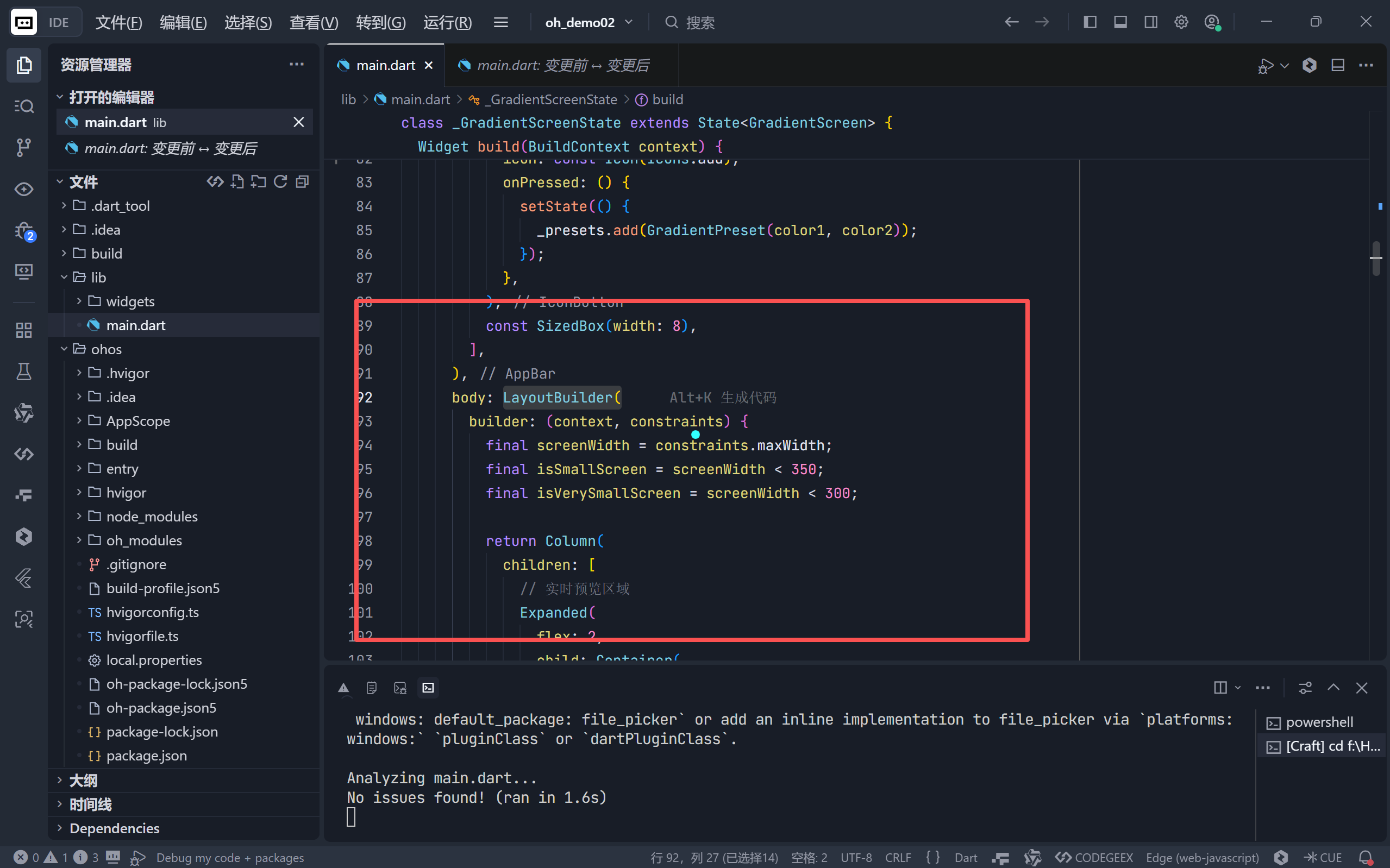Open the Search activity bar icon
Image resolution: width=1390 pixels, height=868 pixels.
(x=23, y=106)
